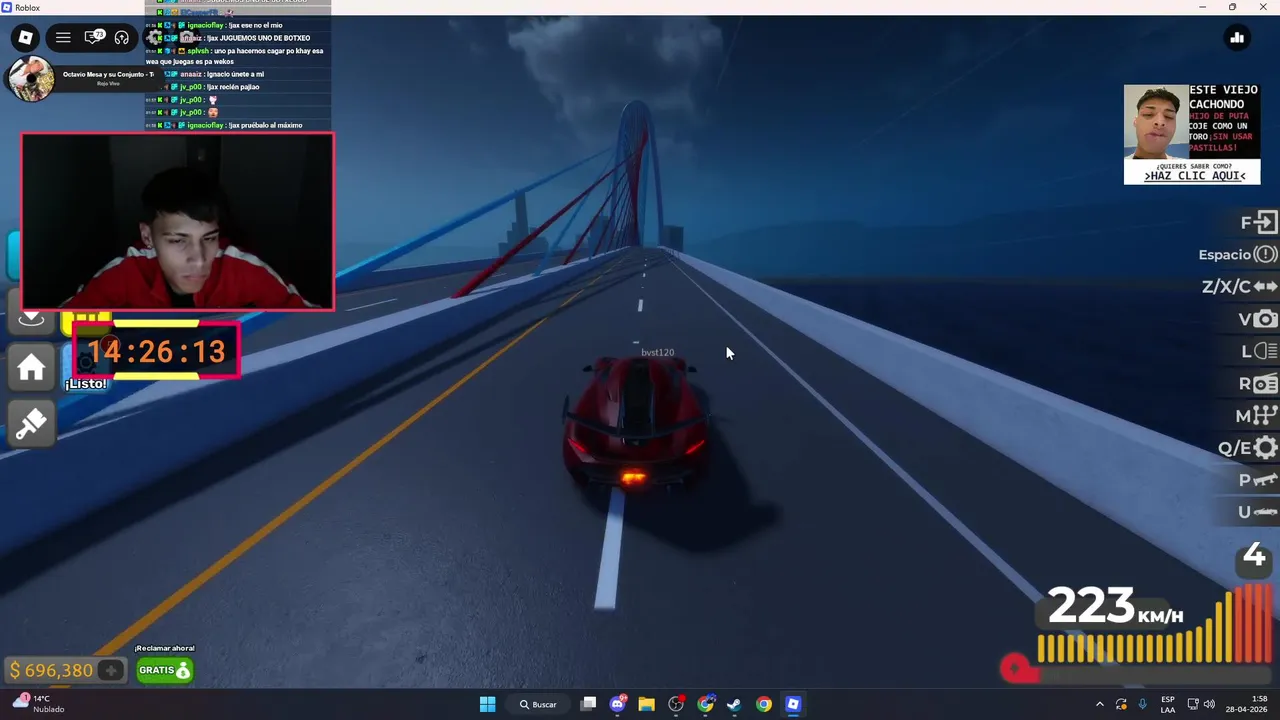Click the $ 696,380 money display

coord(52,670)
